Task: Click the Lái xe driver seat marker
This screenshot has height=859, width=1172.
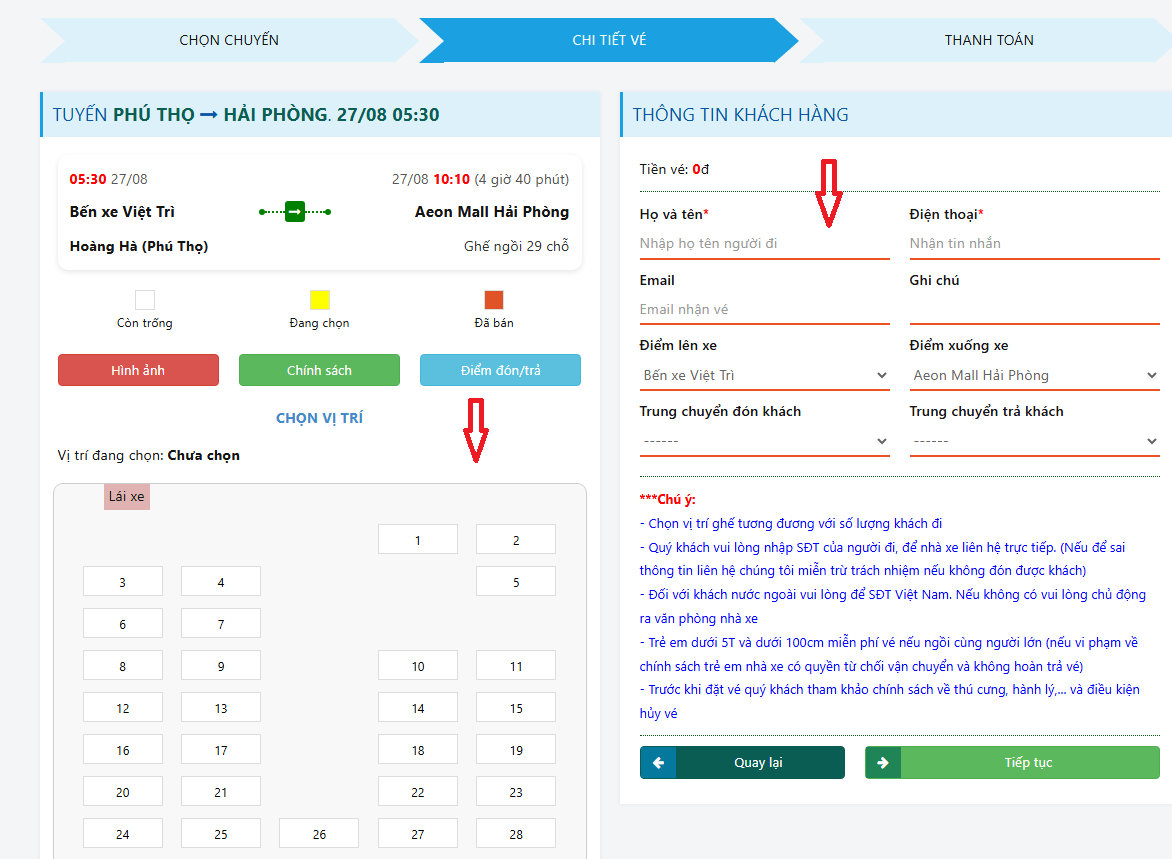Action: coord(127,497)
